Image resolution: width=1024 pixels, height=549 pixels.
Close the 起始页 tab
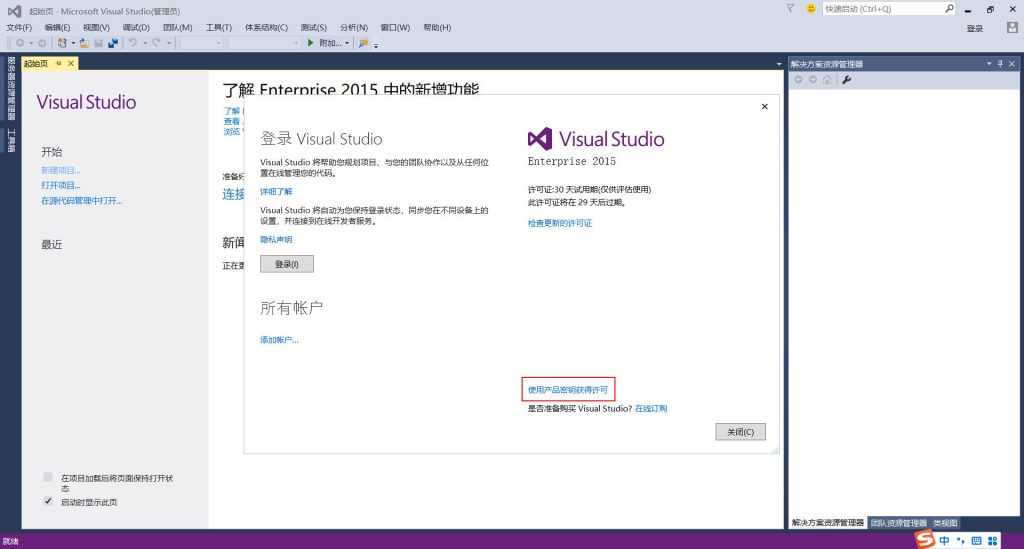pyautogui.click(x=71, y=63)
